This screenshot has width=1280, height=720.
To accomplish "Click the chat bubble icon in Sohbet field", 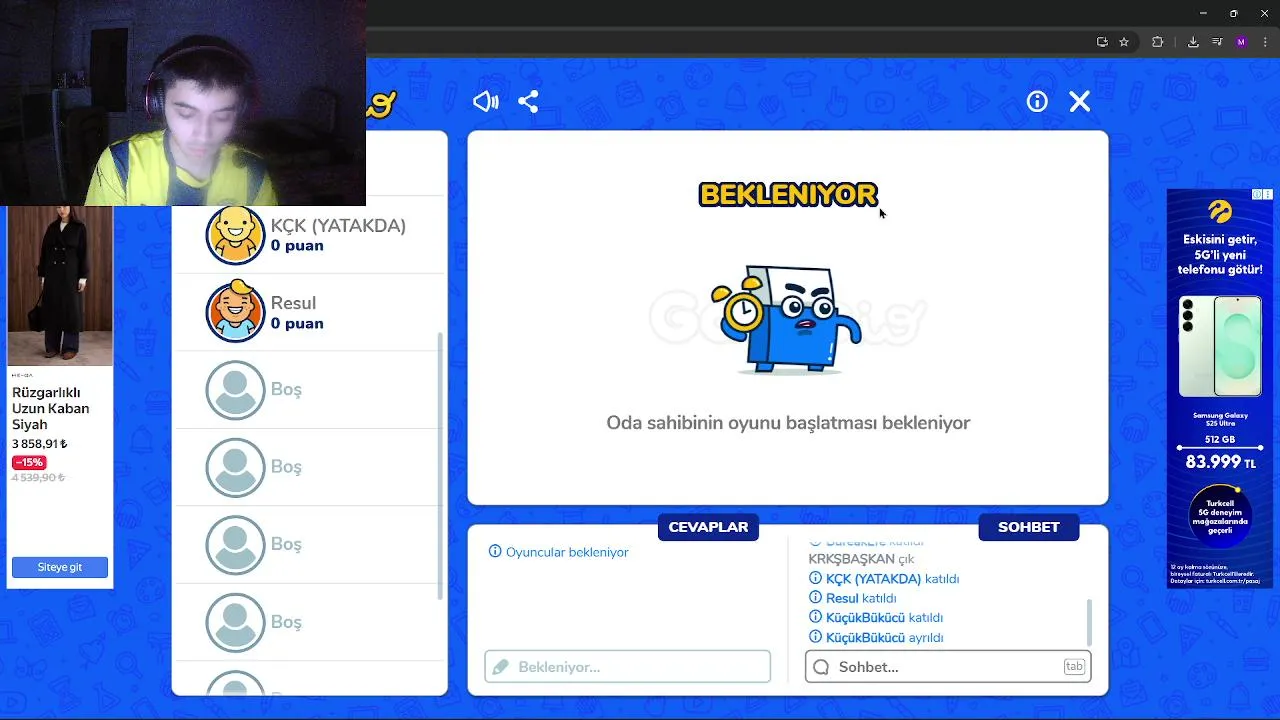I will [821, 667].
